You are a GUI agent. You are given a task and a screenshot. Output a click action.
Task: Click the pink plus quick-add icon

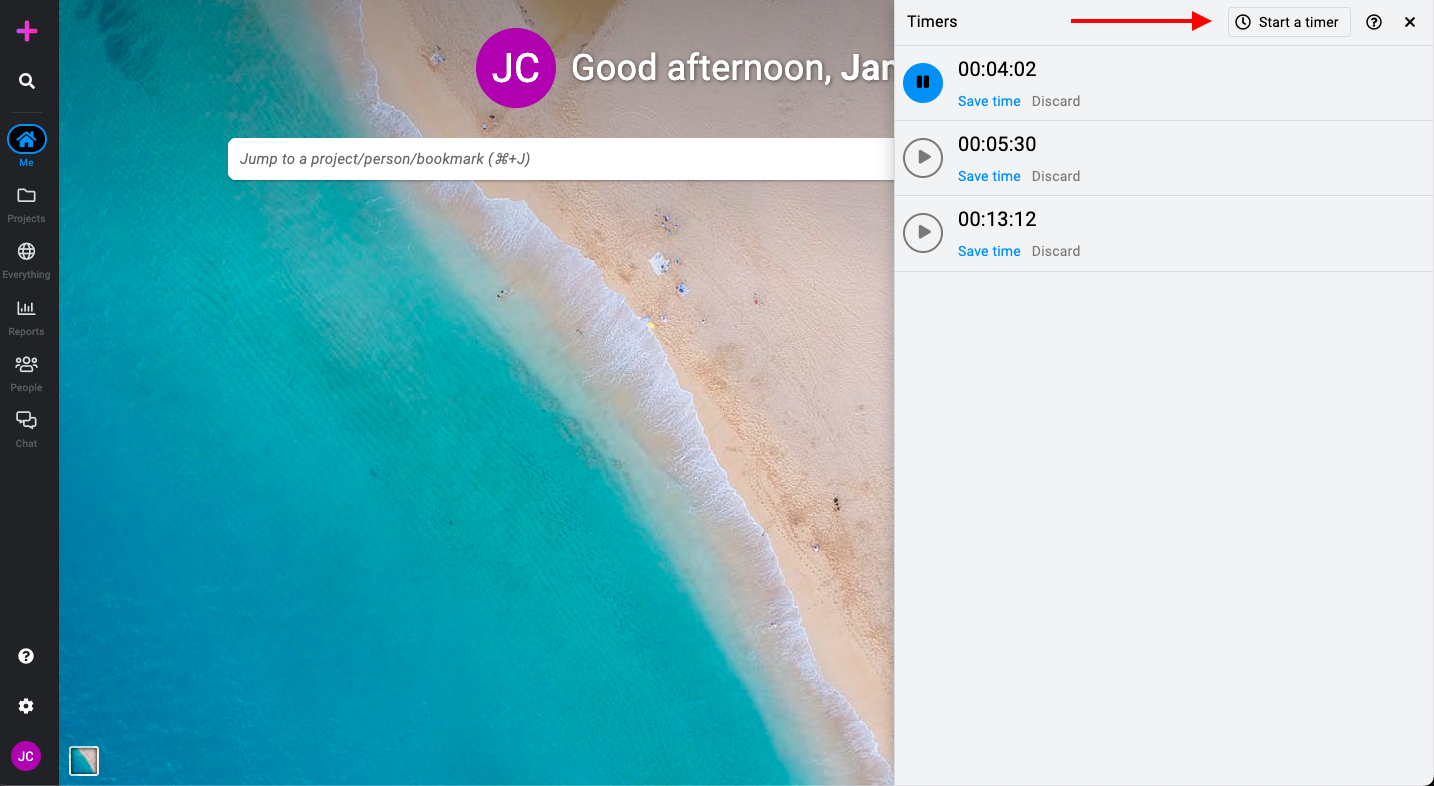click(x=27, y=31)
